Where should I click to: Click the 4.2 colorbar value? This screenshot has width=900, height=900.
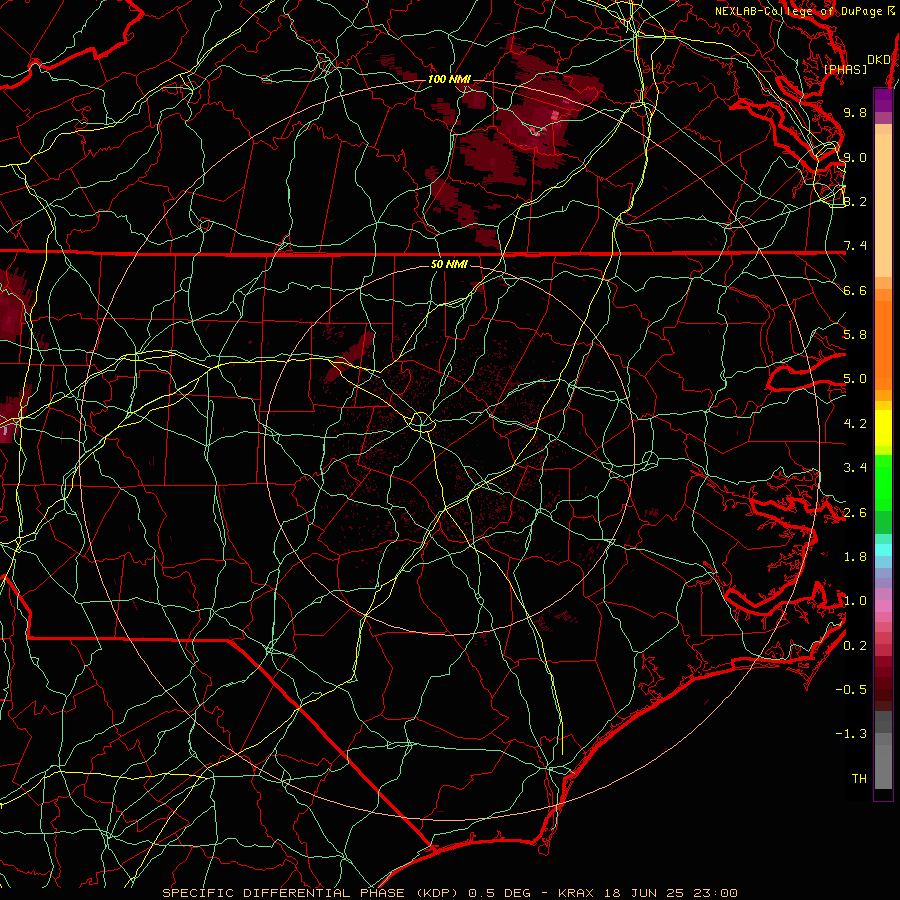855,424
